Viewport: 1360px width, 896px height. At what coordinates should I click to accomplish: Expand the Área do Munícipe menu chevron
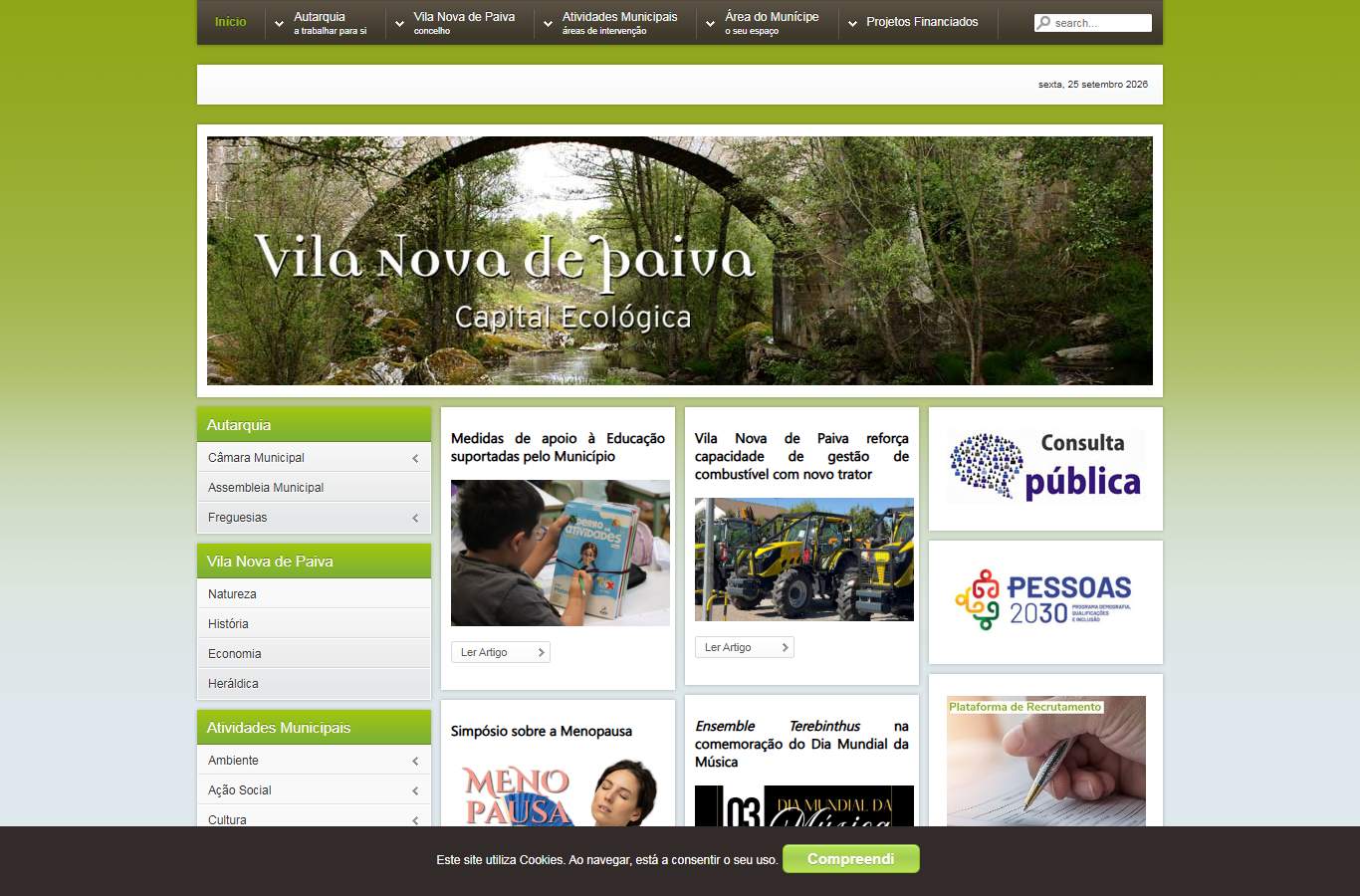pos(711,23)
